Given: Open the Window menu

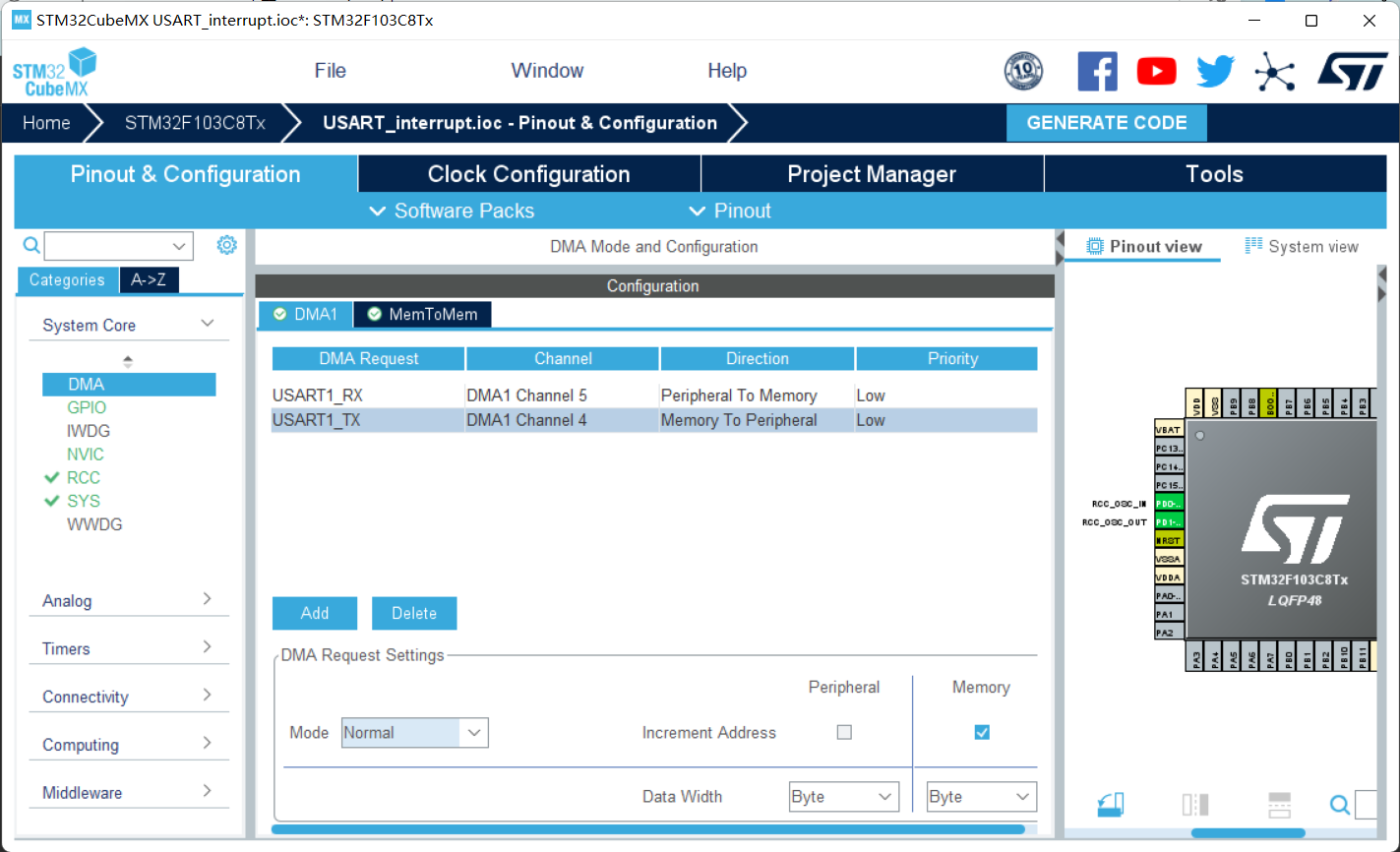Looking at the screenshot, I should point(547,71).
